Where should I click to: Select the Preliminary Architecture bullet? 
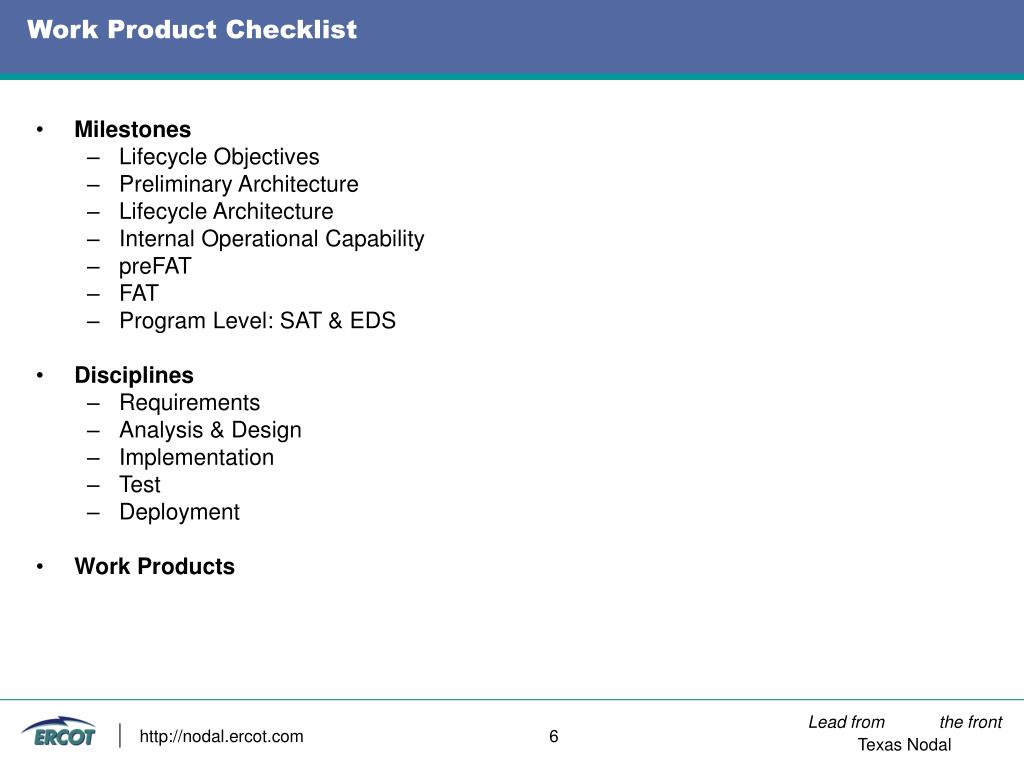[x=238, y=184]
